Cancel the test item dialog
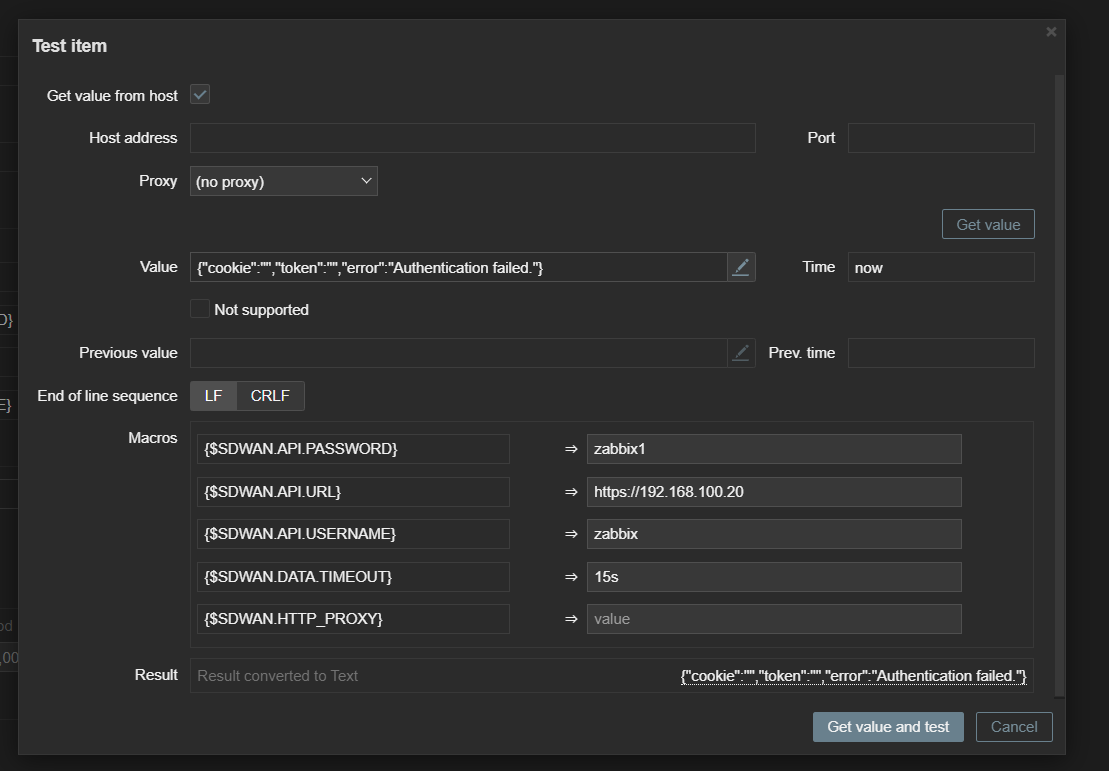Viewport: 1109px width, 771px height. 1014,727
